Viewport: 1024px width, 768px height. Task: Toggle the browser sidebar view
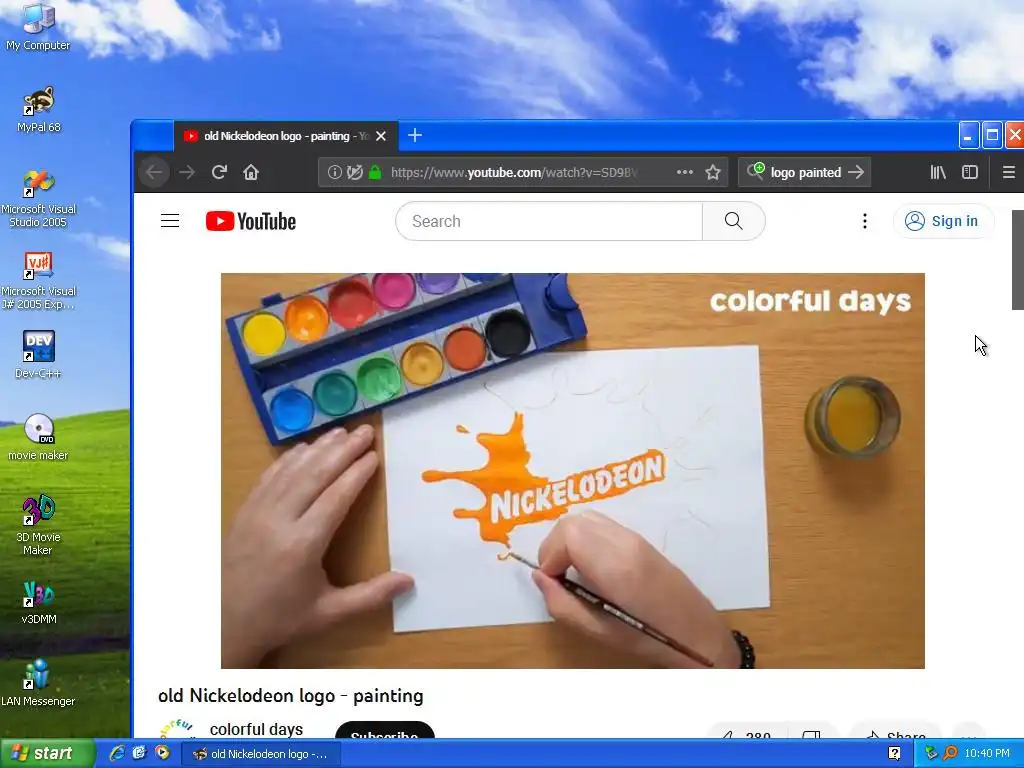(x=970, y=172)
